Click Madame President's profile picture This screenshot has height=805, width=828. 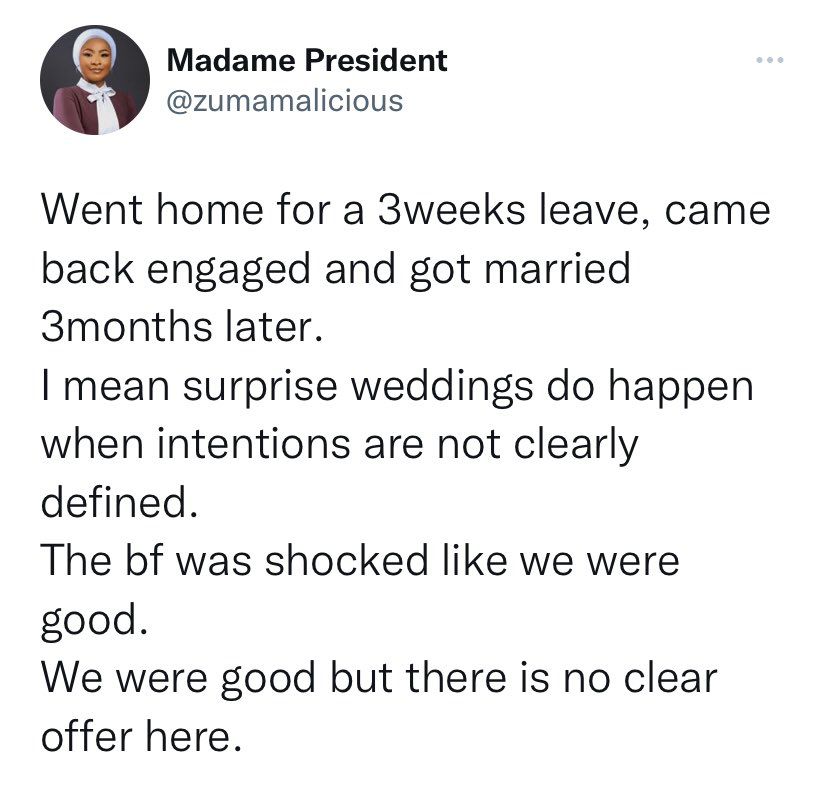point(95,80)
